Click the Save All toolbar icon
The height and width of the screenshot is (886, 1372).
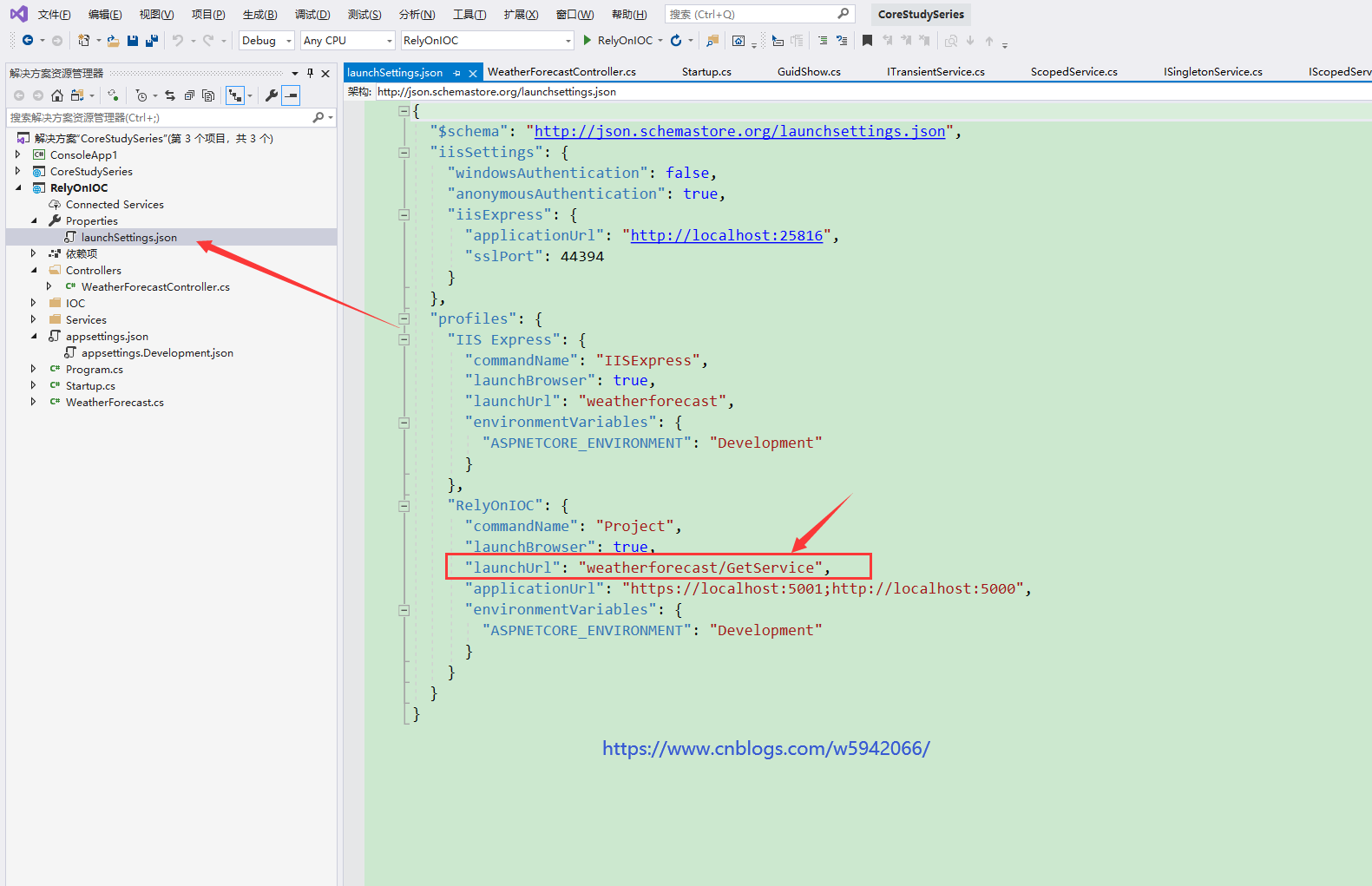point(152,41)
